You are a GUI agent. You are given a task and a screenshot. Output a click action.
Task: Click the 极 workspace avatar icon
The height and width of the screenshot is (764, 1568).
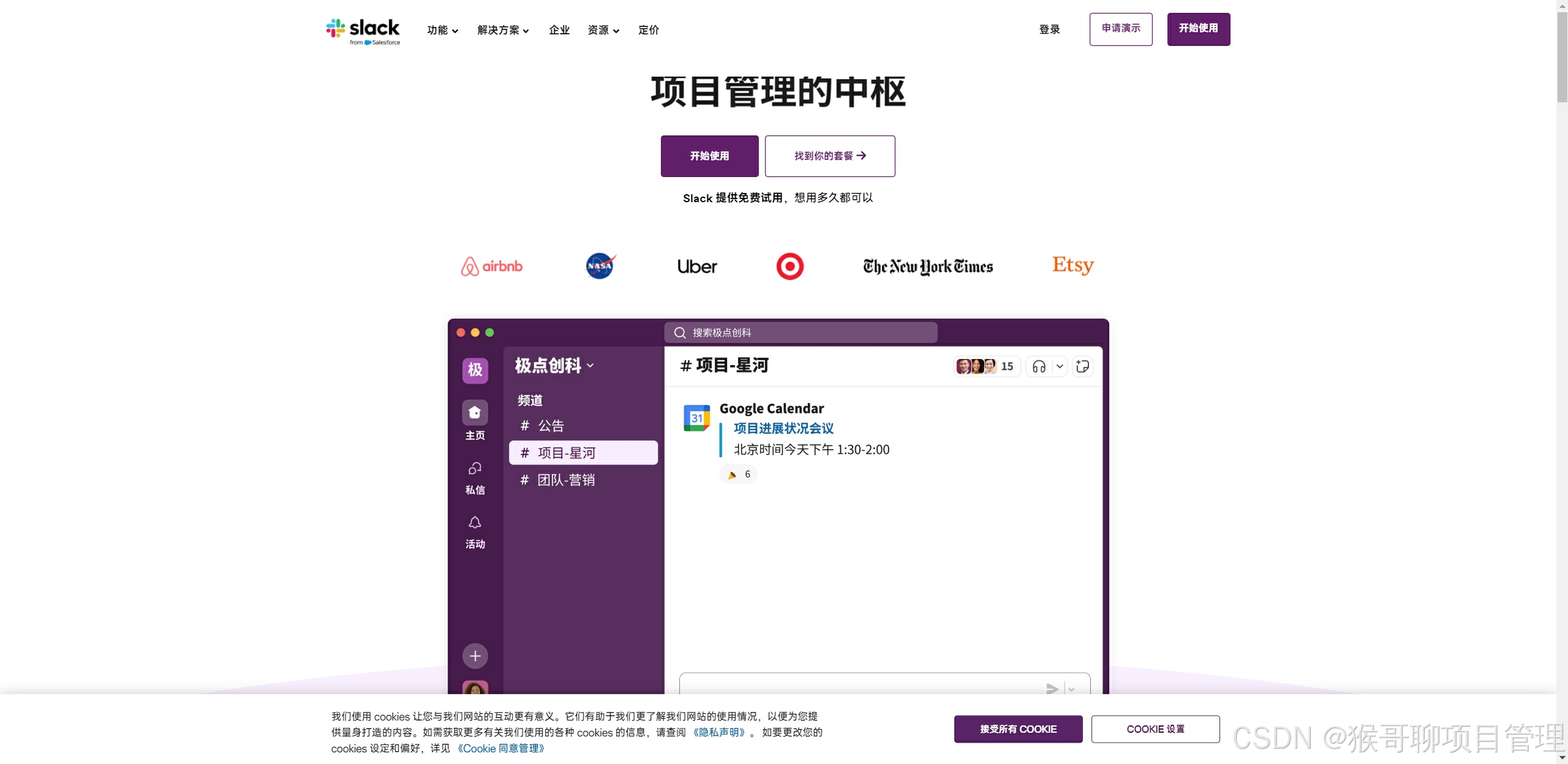tap(475, 370)
